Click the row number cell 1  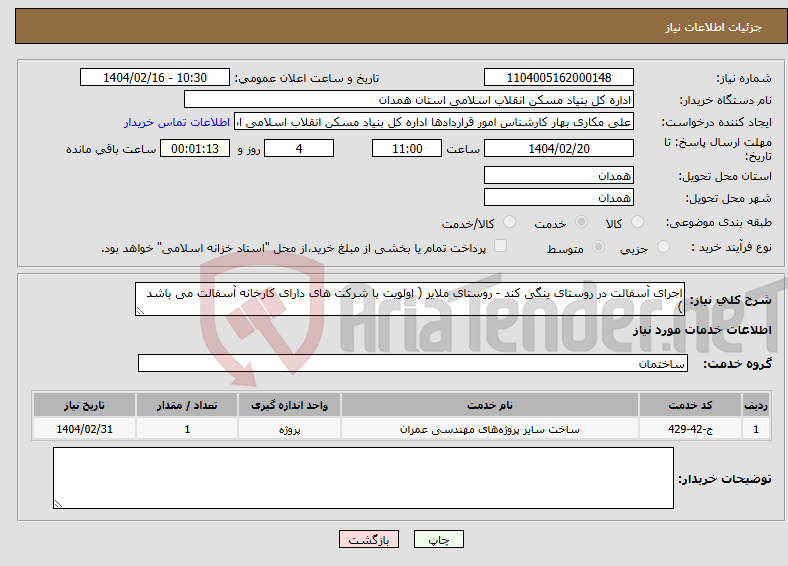tap(756, 429)
